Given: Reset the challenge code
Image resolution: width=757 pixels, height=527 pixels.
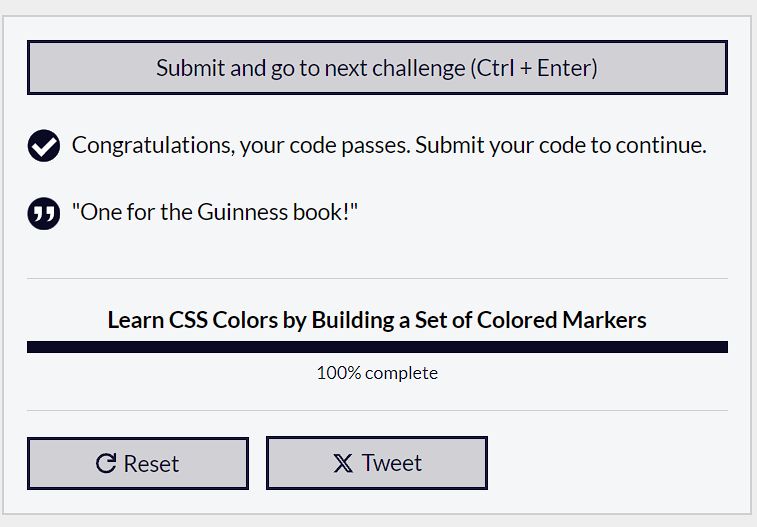Looking at the screenshot, I should click(138, 463).
